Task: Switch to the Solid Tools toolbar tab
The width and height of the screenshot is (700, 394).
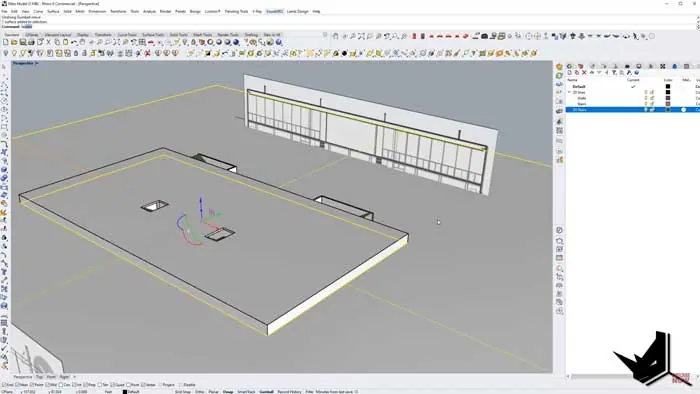Action: (179, 34)
